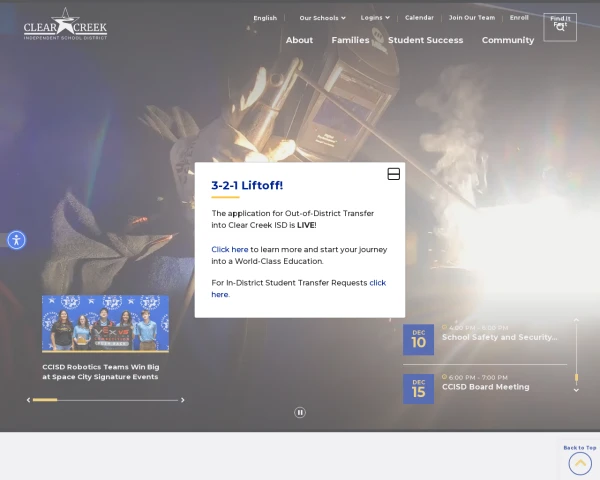
Task: Expand the Our Schools dropdown
Action: 322,18
